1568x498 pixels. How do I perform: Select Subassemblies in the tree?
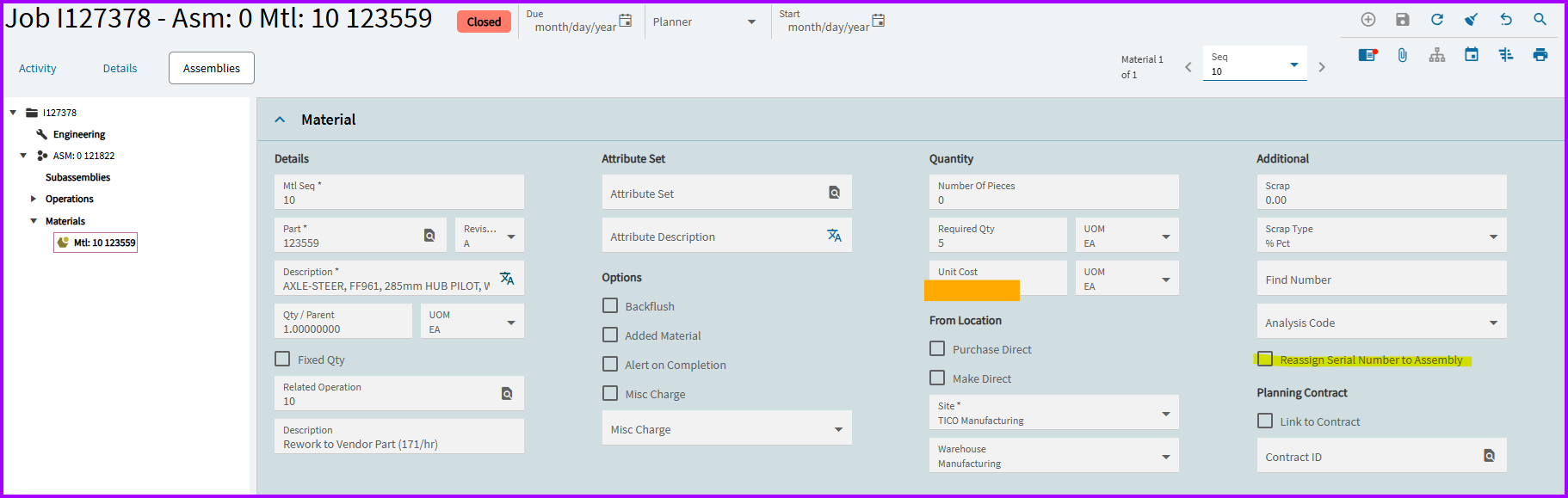click(x=78, y=177)
